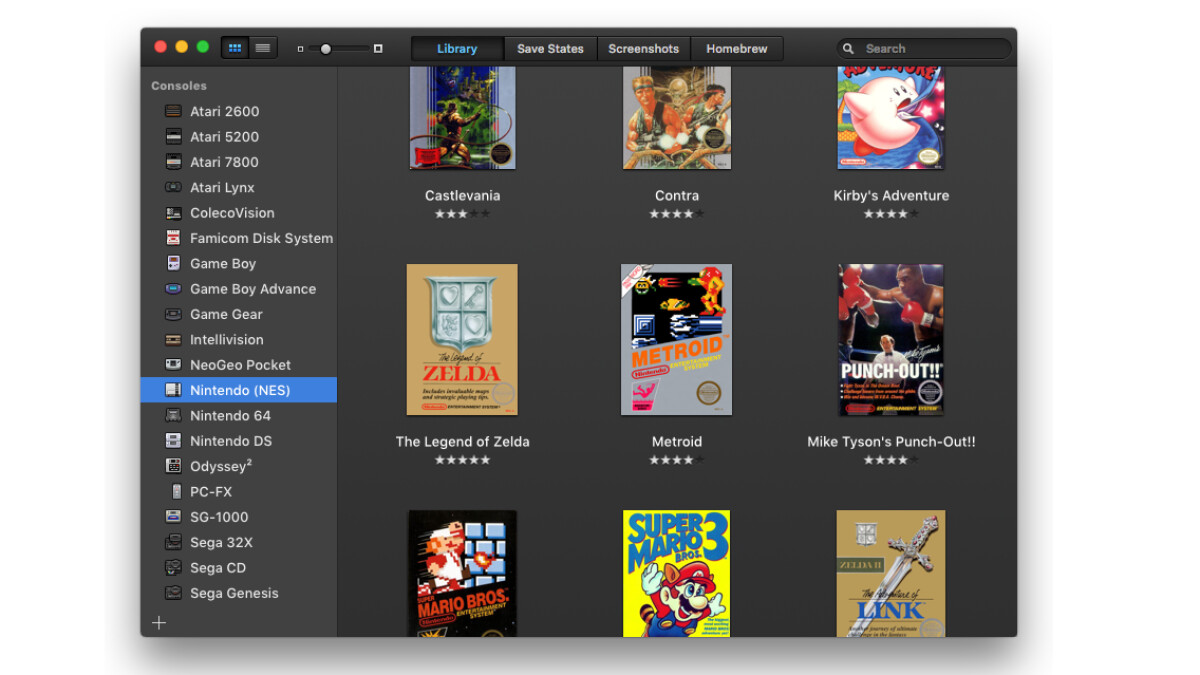The height and width of the screenshot is (675, 1200).
Task: Click the "Mike Tyson's Punch-Out!!" title
Action: (x=891, y=442)
